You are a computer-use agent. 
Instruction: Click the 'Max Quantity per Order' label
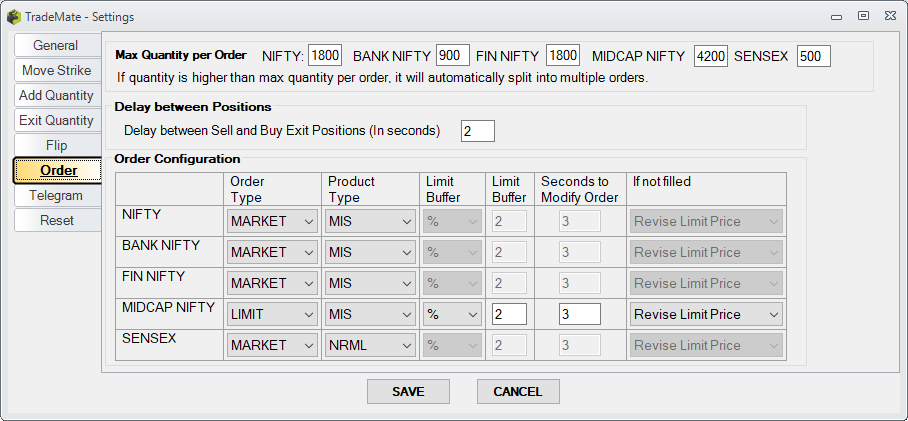pos(181,56)
